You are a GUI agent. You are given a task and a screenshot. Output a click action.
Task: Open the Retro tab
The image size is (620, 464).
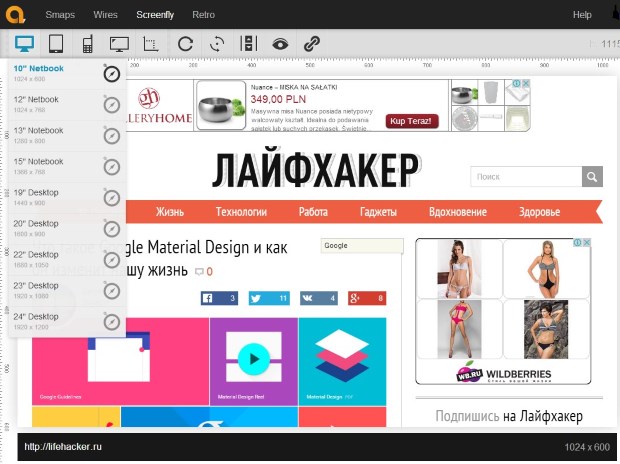click(203, 15)
